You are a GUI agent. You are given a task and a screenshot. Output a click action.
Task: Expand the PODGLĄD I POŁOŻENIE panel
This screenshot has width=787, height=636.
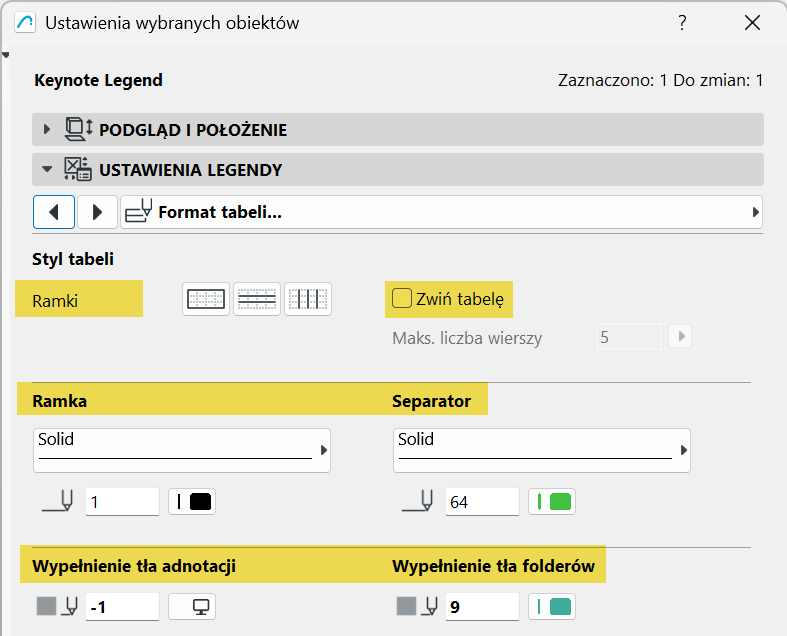click(x=46, y=129)
